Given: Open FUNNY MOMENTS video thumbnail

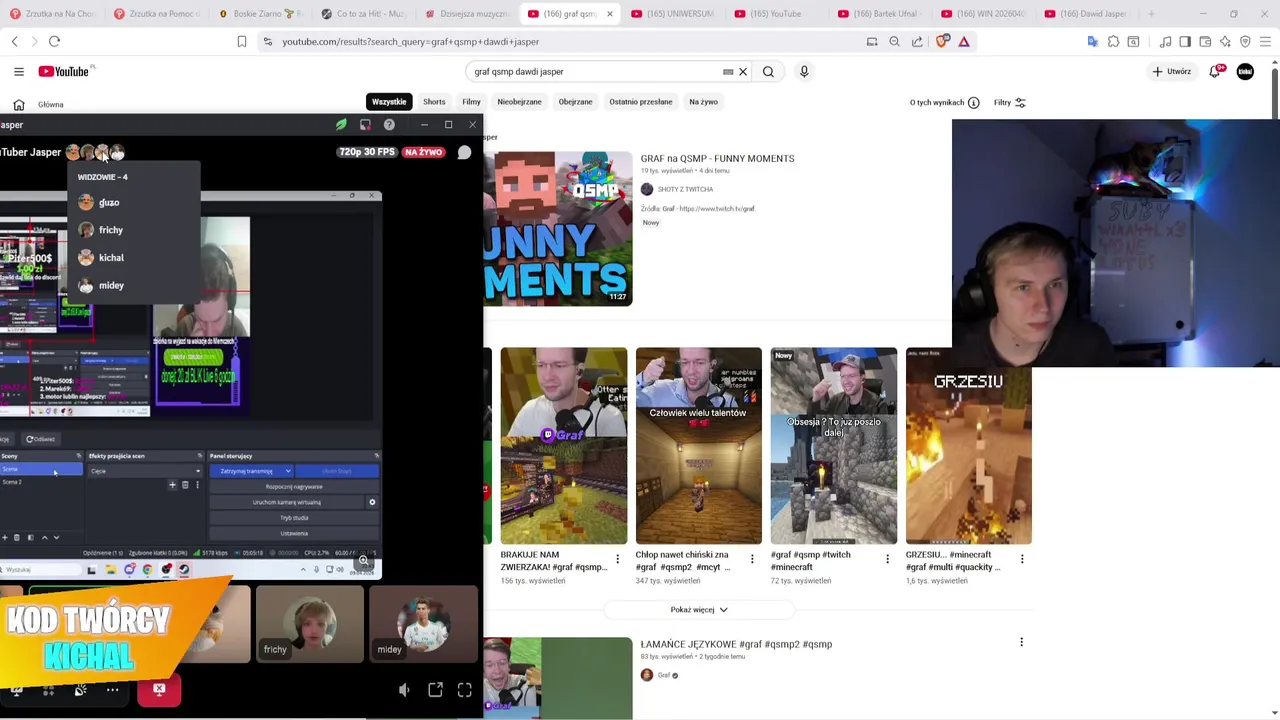Looking at the screenshot, I should 558,228.
